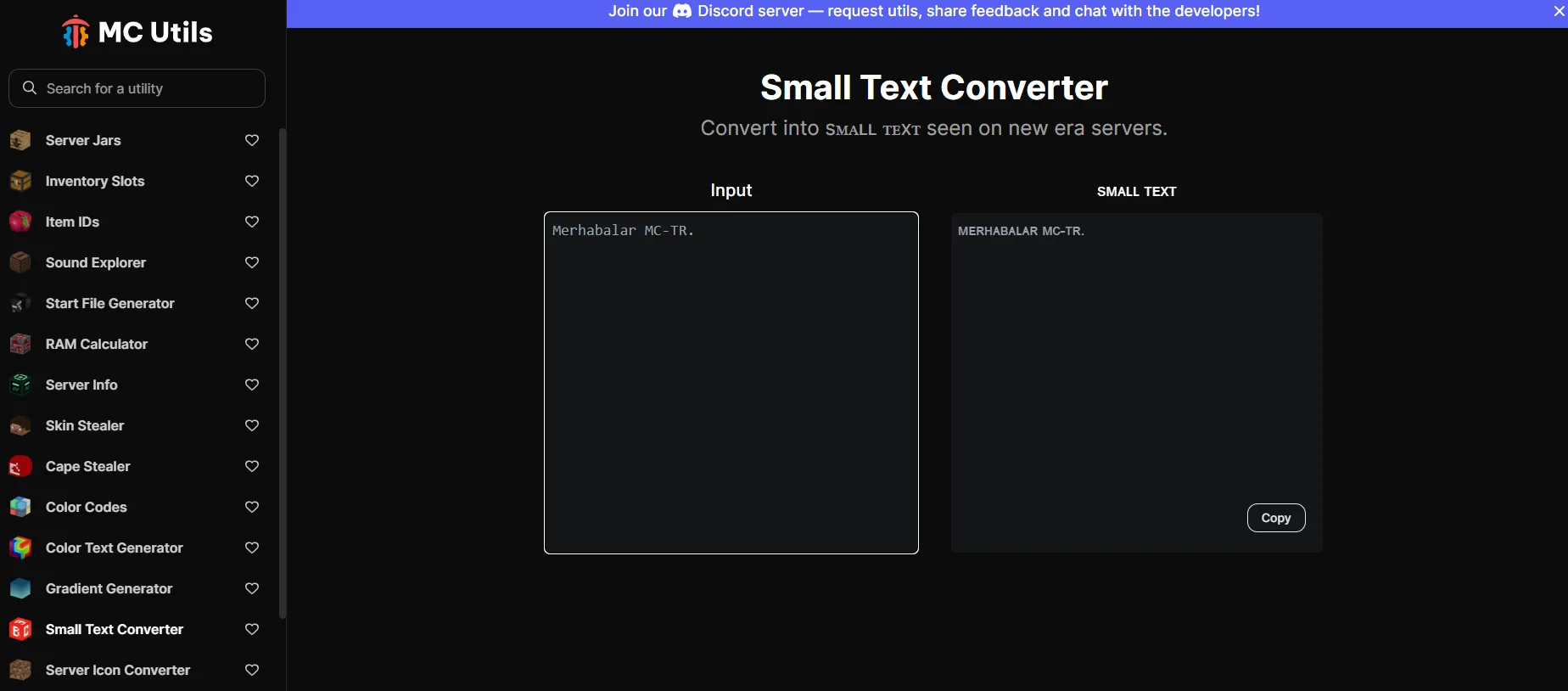
Task: Favorite Color Text Generator with the heart
Action: [x=252, y=548]
